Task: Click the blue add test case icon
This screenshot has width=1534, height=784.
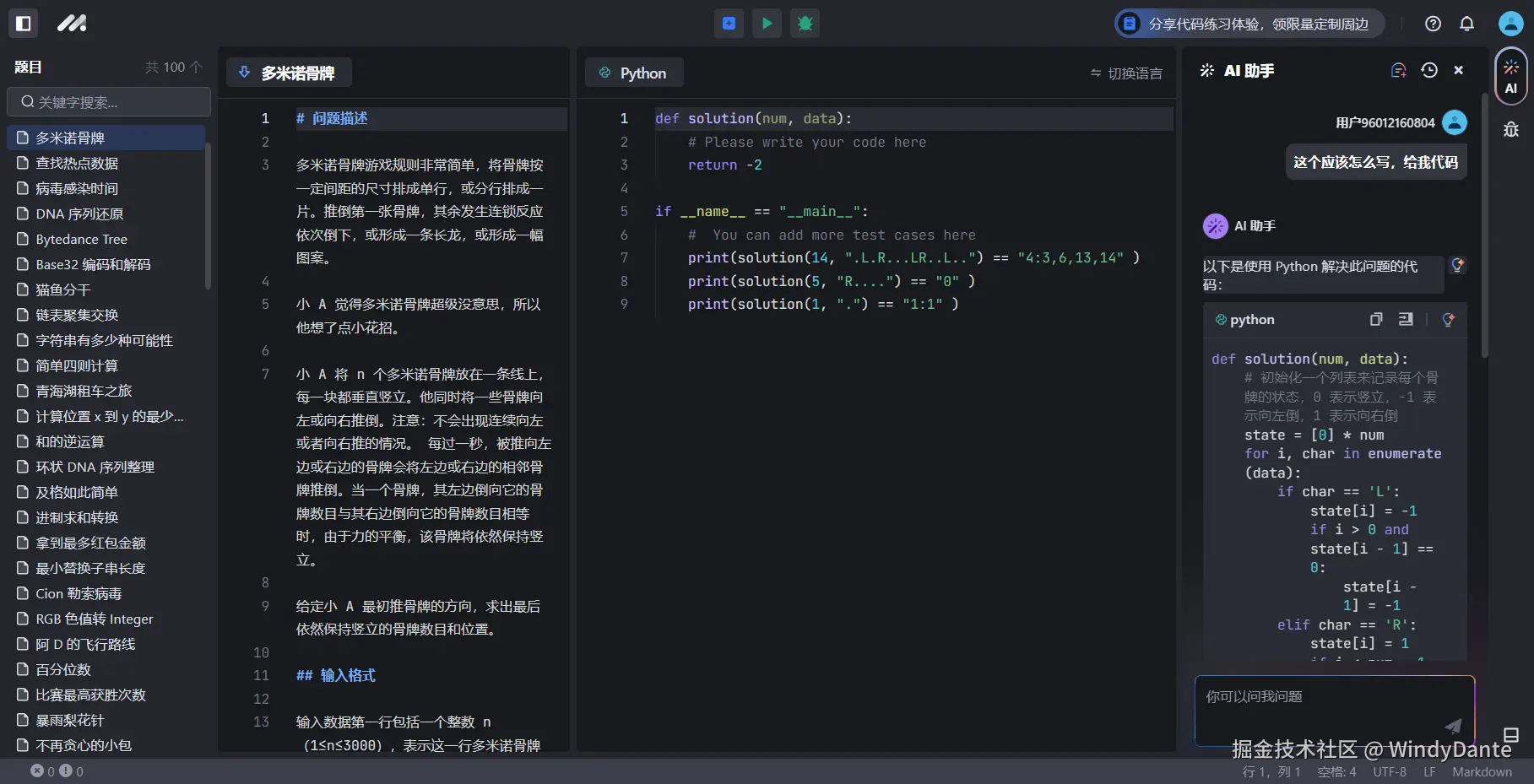Action: (x=729, y=23)
